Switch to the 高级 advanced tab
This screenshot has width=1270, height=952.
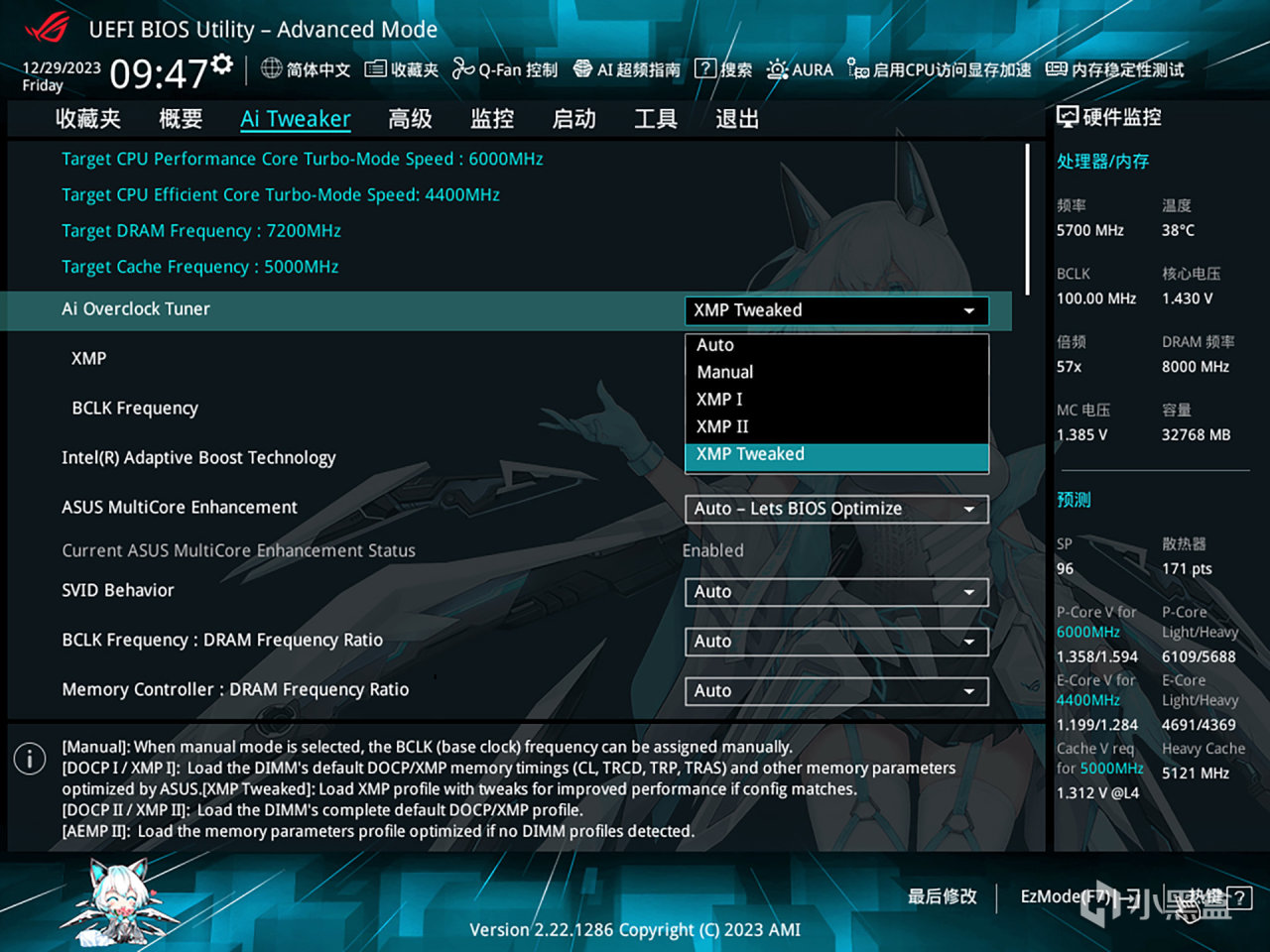pyautogui.click(x=411, y=118)
